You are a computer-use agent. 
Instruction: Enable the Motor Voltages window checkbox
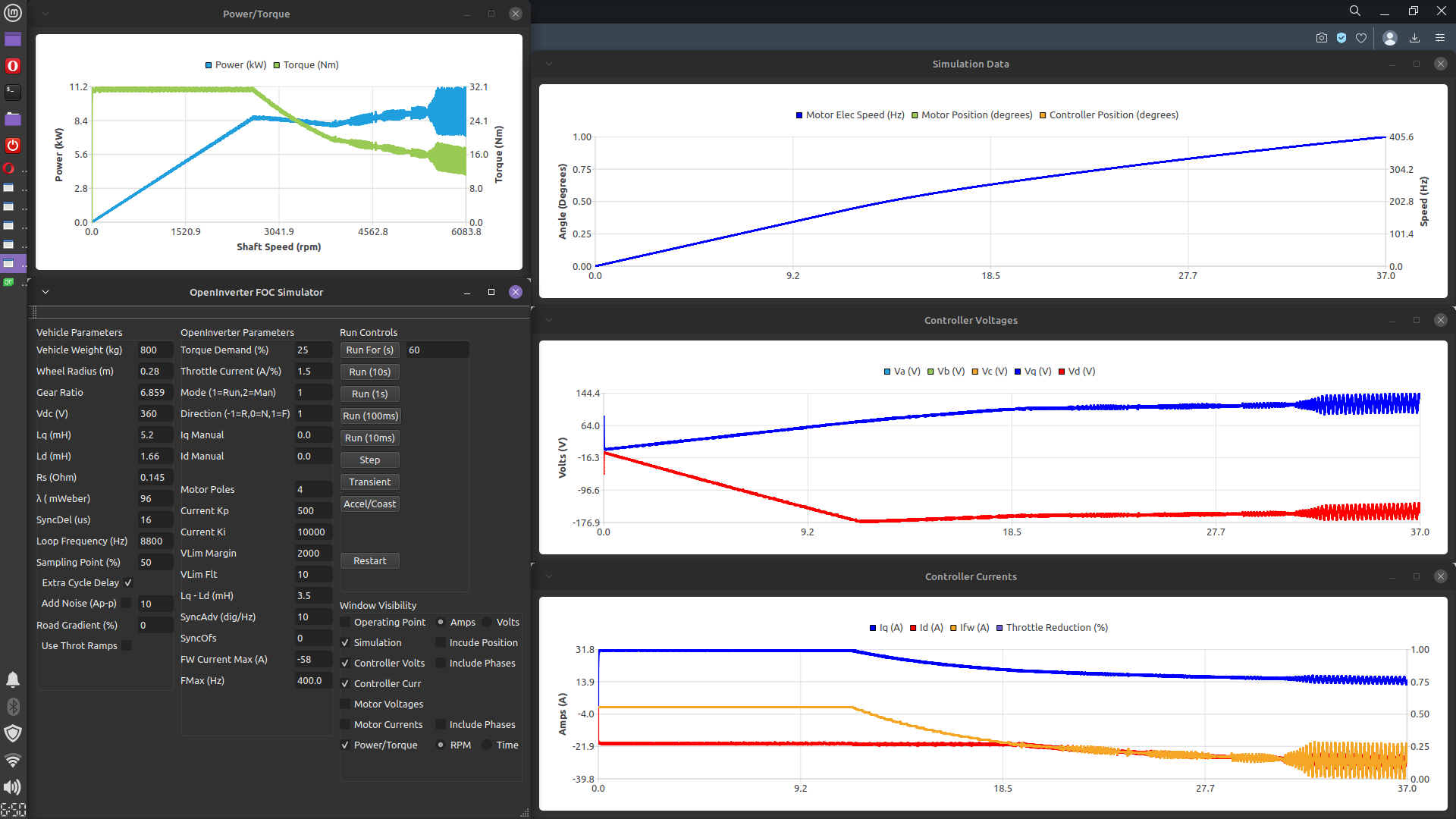(346, 704)
